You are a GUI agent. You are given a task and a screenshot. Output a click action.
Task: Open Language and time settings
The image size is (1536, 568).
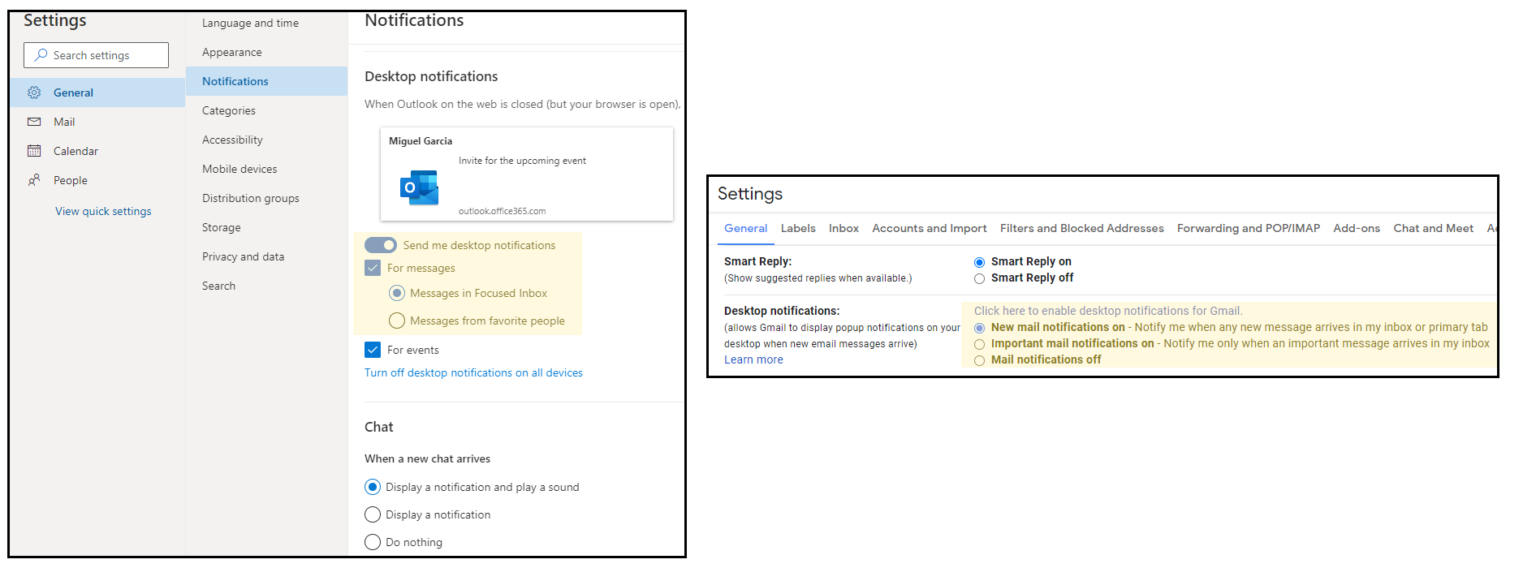[250, 23]
